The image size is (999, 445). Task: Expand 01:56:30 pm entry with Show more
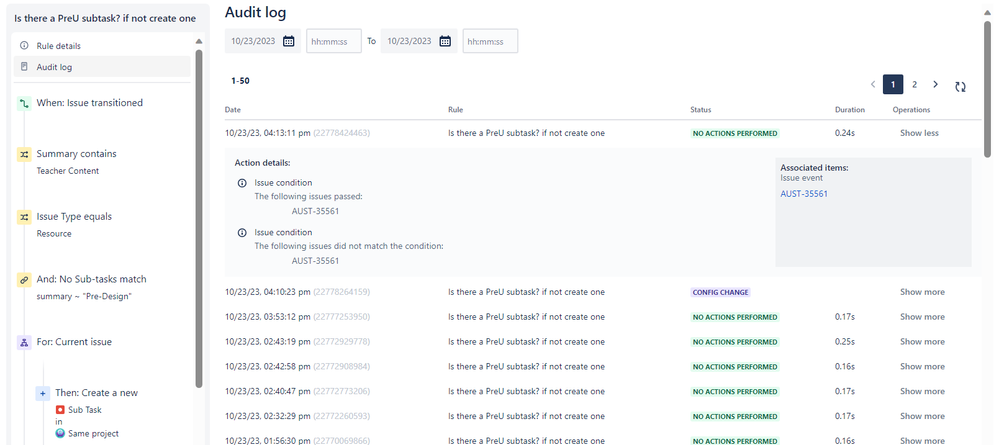pos(922,441)
